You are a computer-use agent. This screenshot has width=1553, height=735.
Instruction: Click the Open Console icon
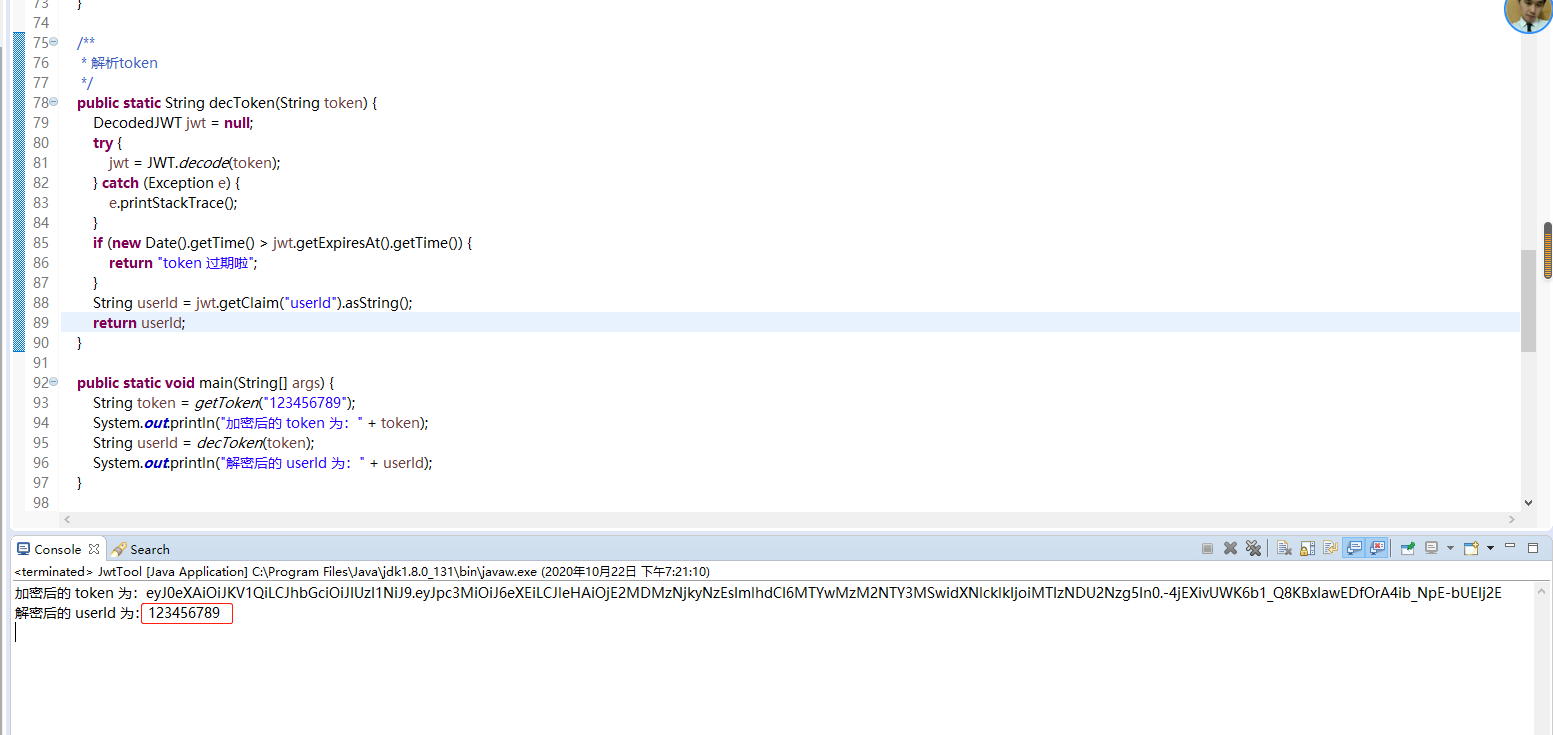point(1471,548)
